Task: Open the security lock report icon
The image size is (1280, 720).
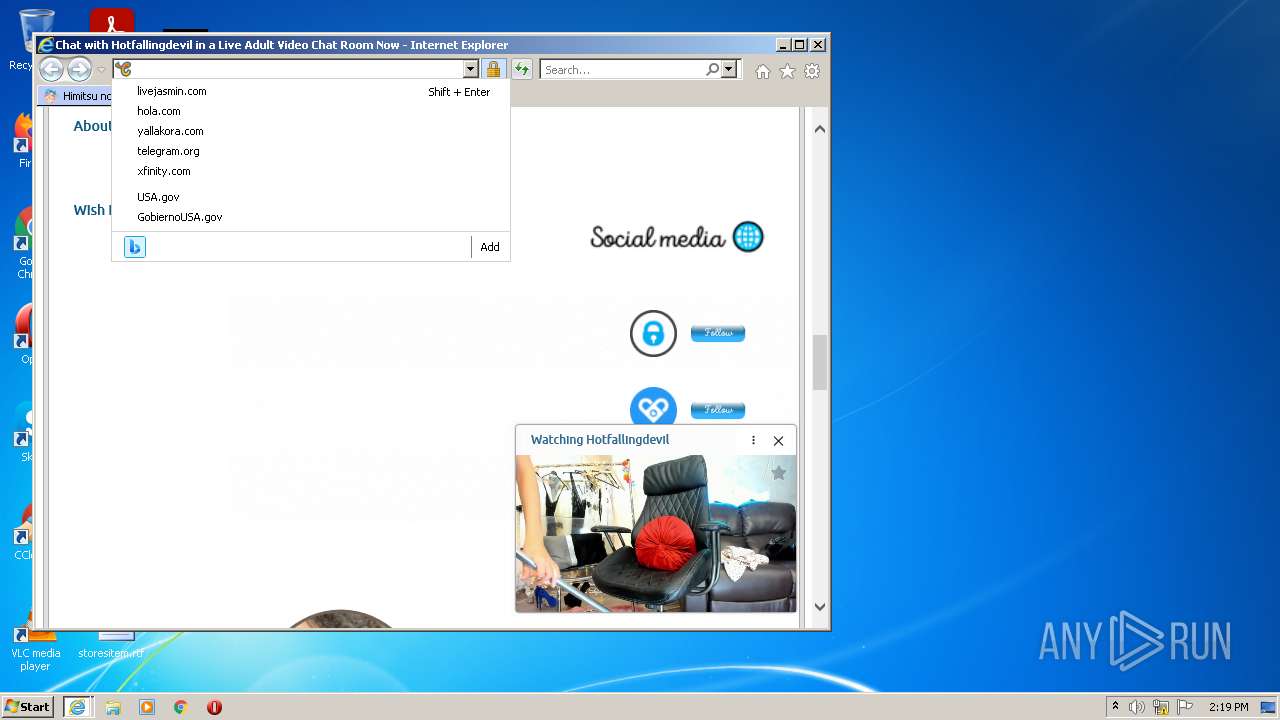Action: click(x=493, y=69)
